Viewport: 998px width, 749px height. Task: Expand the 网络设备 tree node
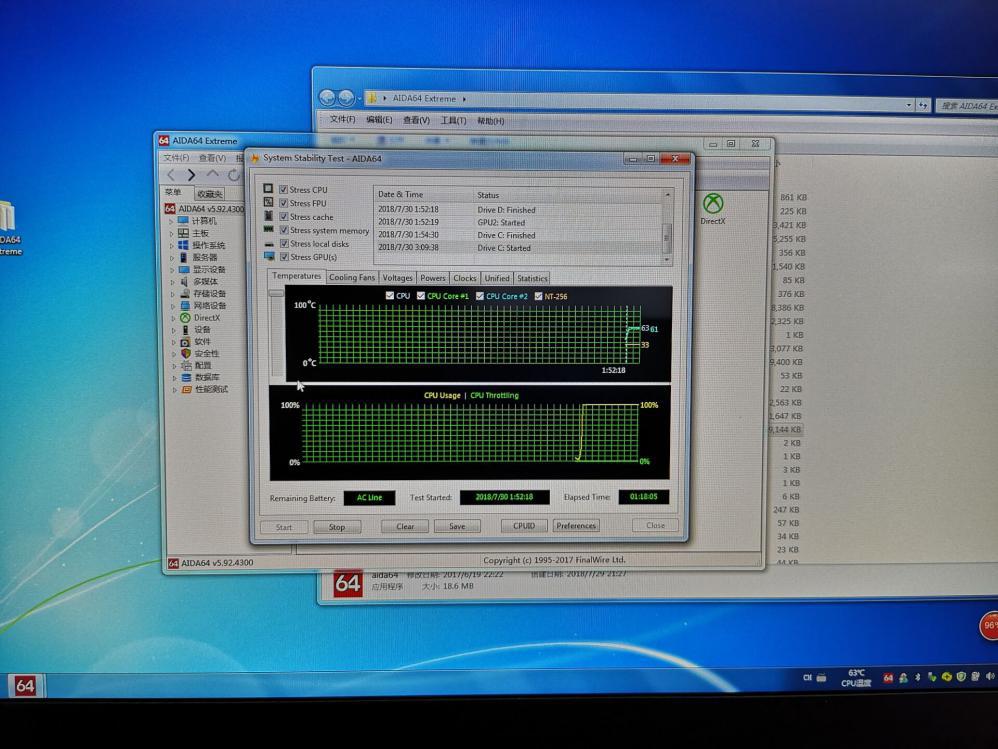[173, 306]
